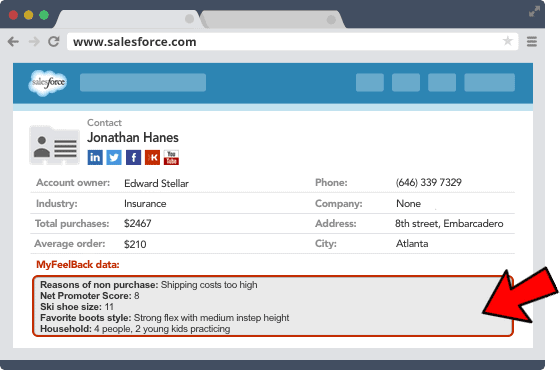Image resolution: width=560 pixels, height=370 pixels.
Task: Open the Klout K icon
Action: click(x=152, y=158)
